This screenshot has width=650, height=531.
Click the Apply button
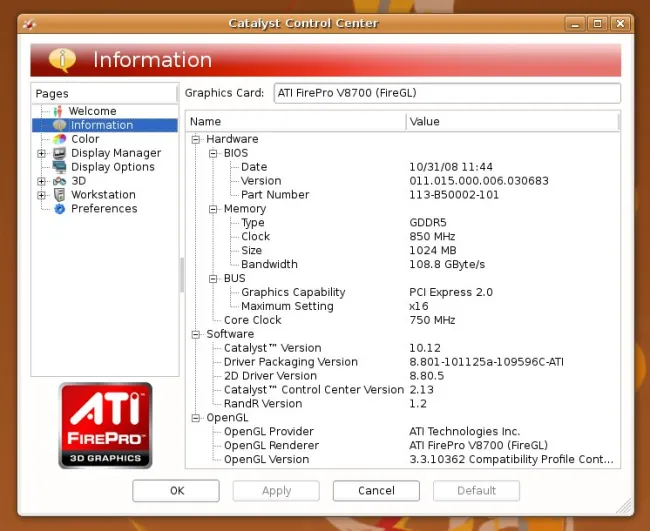(276, 491)
